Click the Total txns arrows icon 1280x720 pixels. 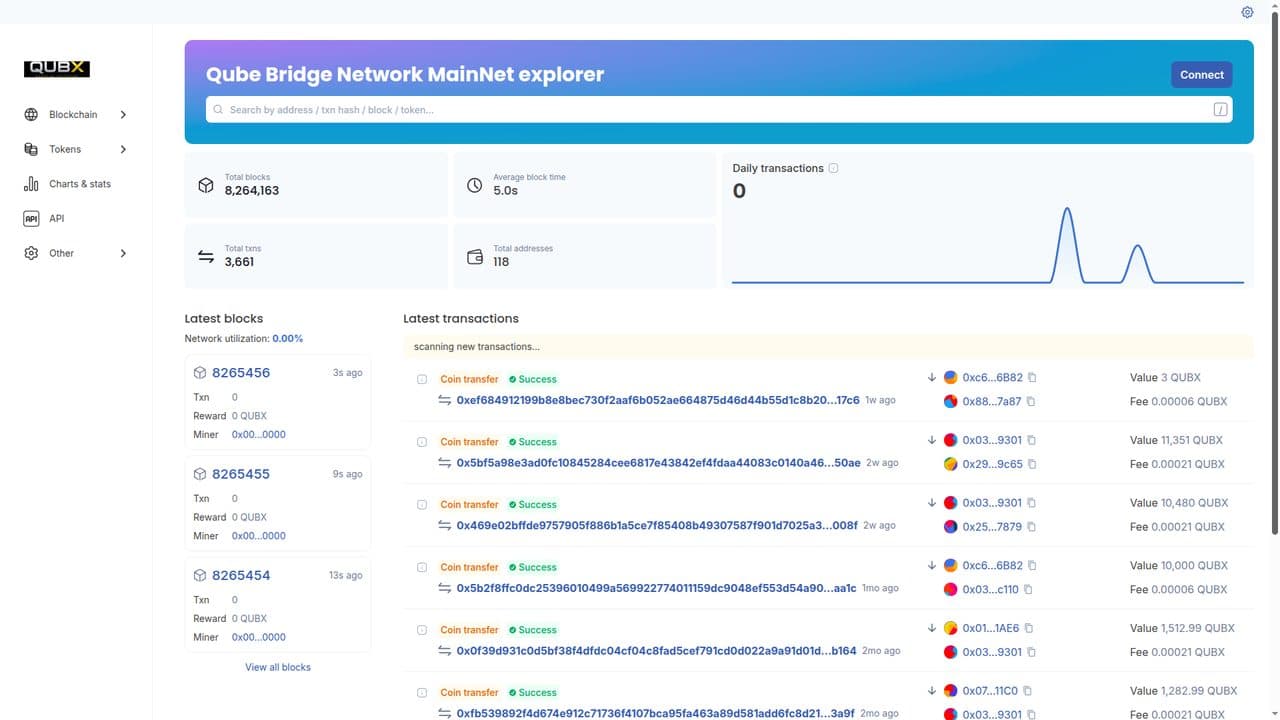[205, 256]
